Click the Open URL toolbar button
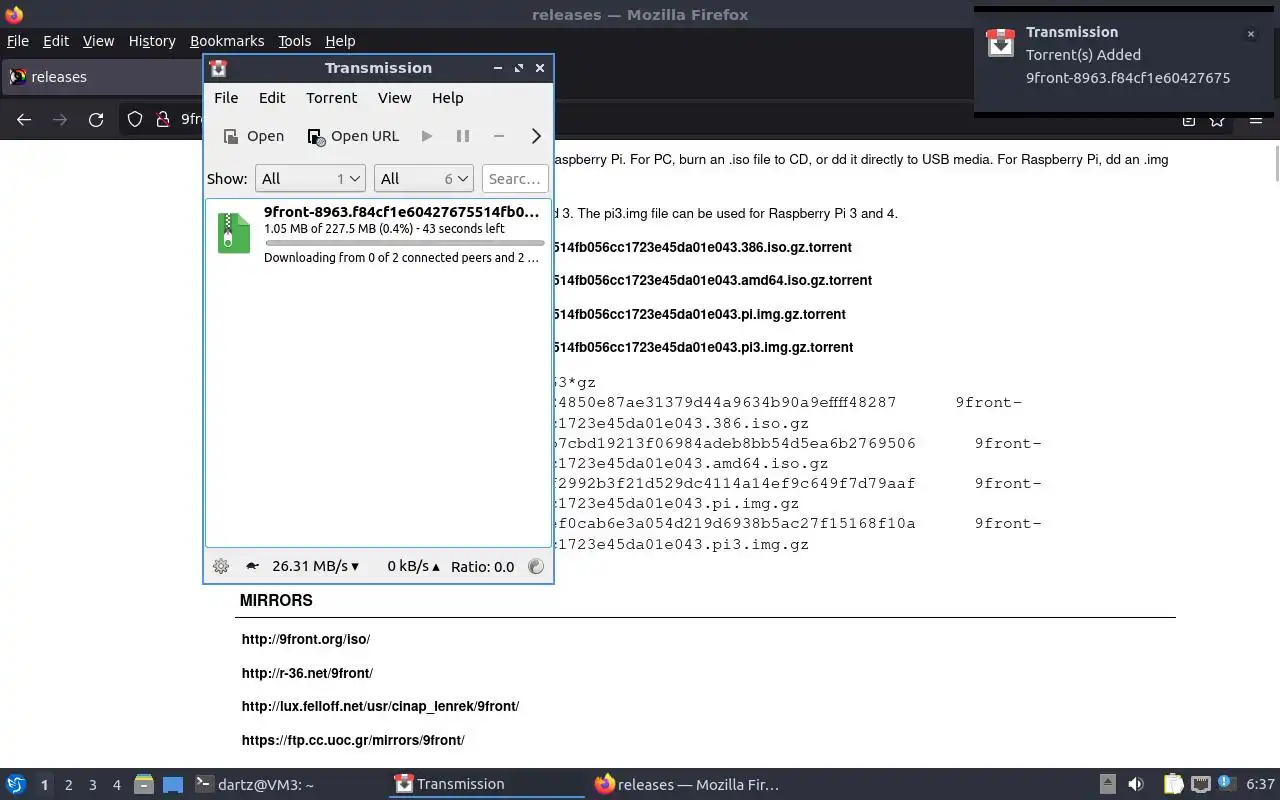 click(x=353, y=136)
